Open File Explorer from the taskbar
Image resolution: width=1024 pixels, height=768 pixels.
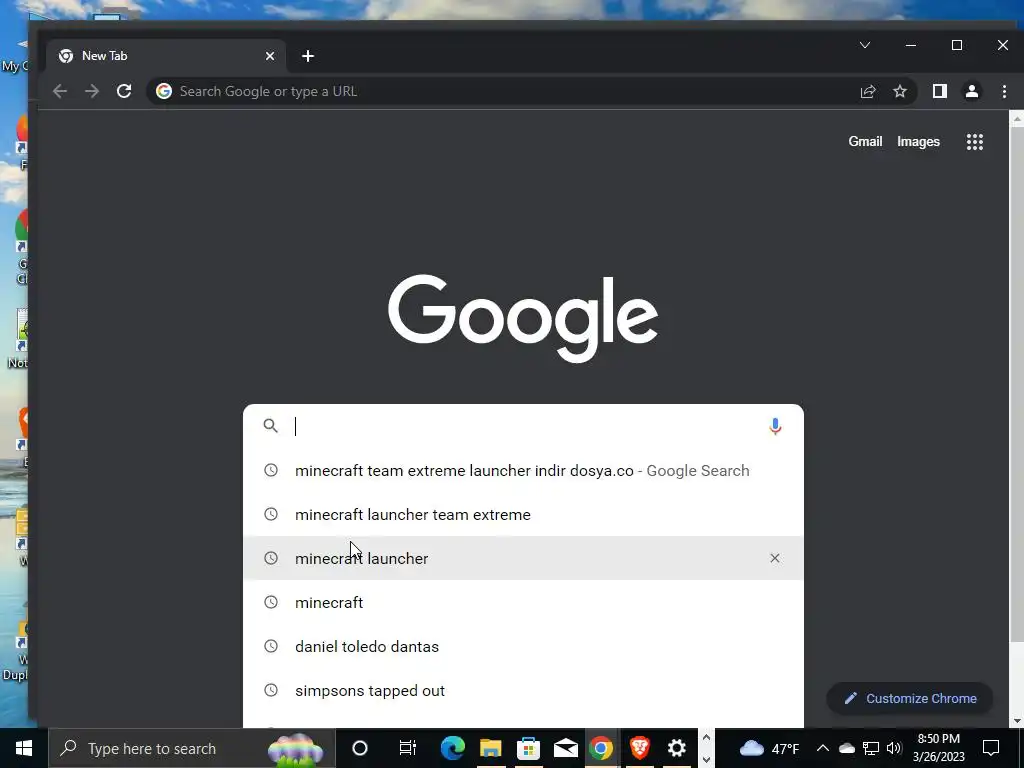coord(490,748)
